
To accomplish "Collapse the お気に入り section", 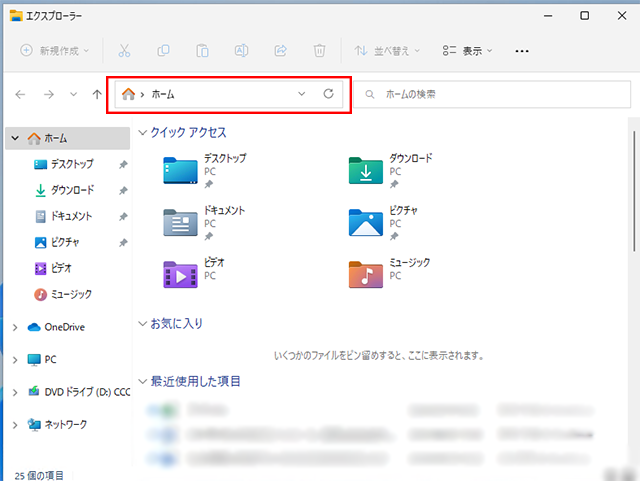I will [x=142, y=324].
